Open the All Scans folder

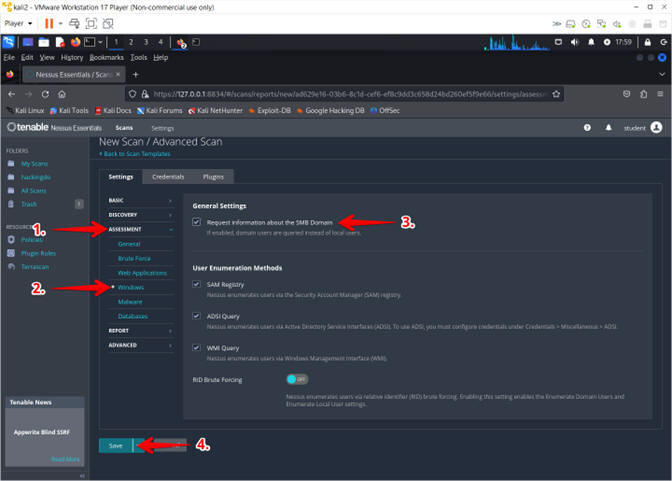click(x=33, y=190)
